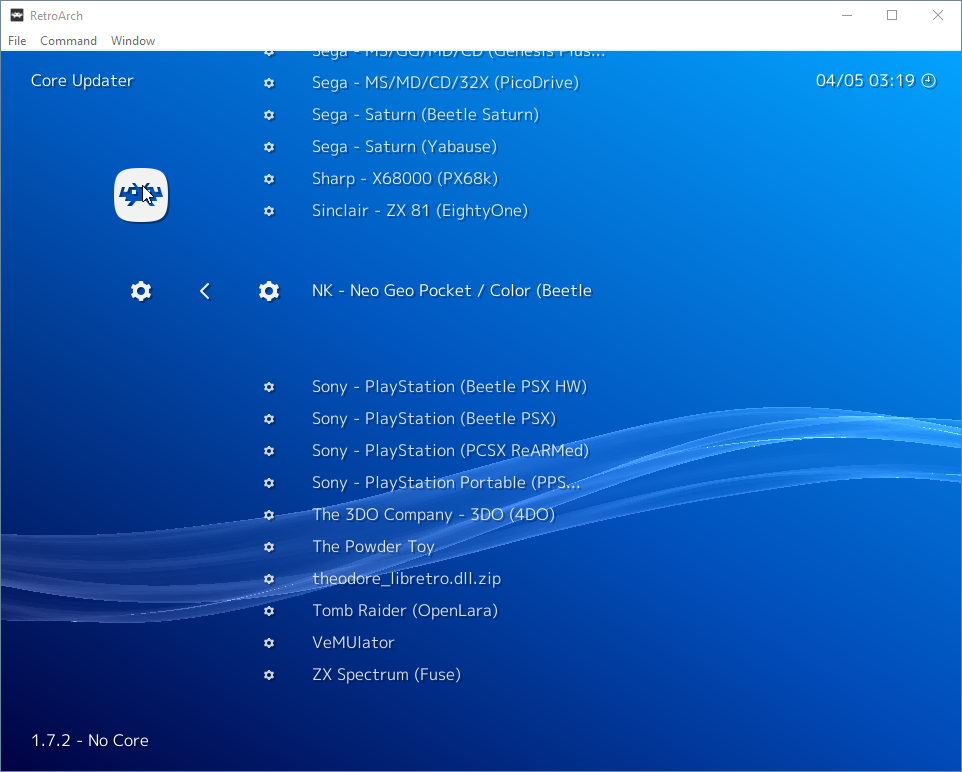The height and width of the screenshot is (772, 962).
Task: Download highlighted NK - Neo Geo Pocket core
Action: click(452, 291)
